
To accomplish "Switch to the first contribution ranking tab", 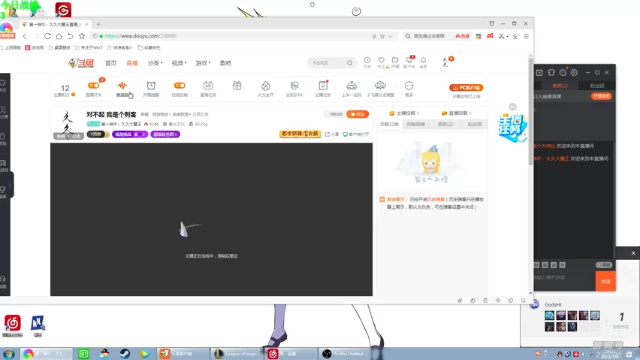I will click(x=389, y=124).
